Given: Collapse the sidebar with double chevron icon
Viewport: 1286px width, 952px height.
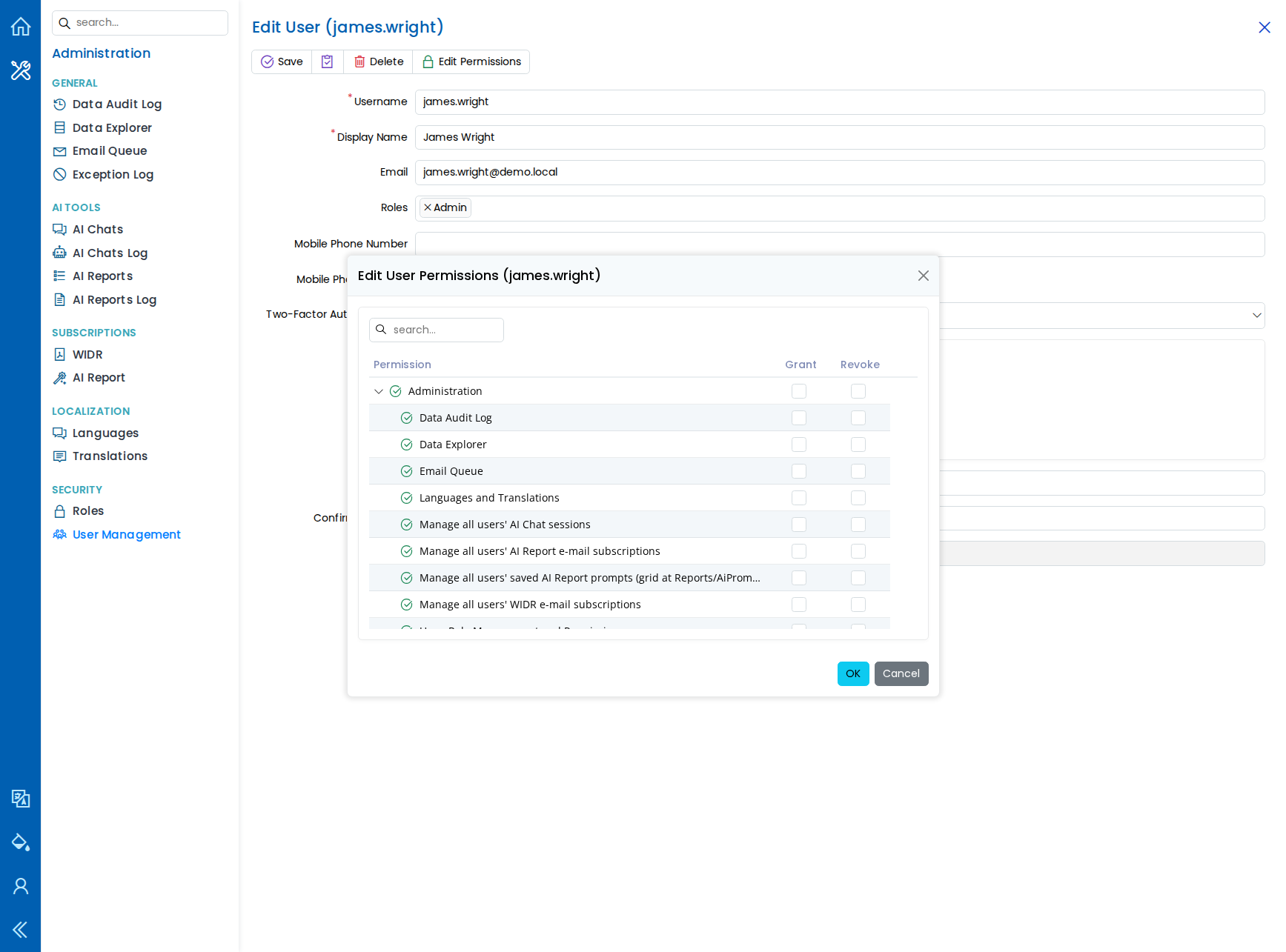Looking at the screenshot, I should [x=21, y=930].
